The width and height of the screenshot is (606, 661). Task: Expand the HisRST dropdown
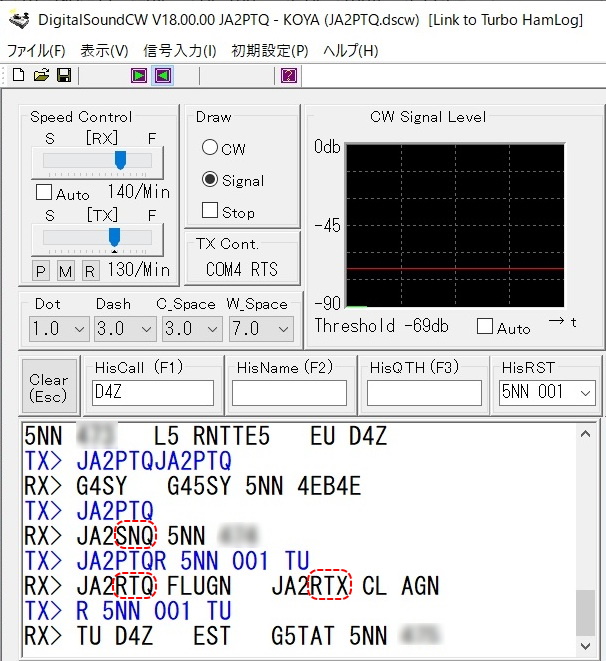[x=585, y=393]
